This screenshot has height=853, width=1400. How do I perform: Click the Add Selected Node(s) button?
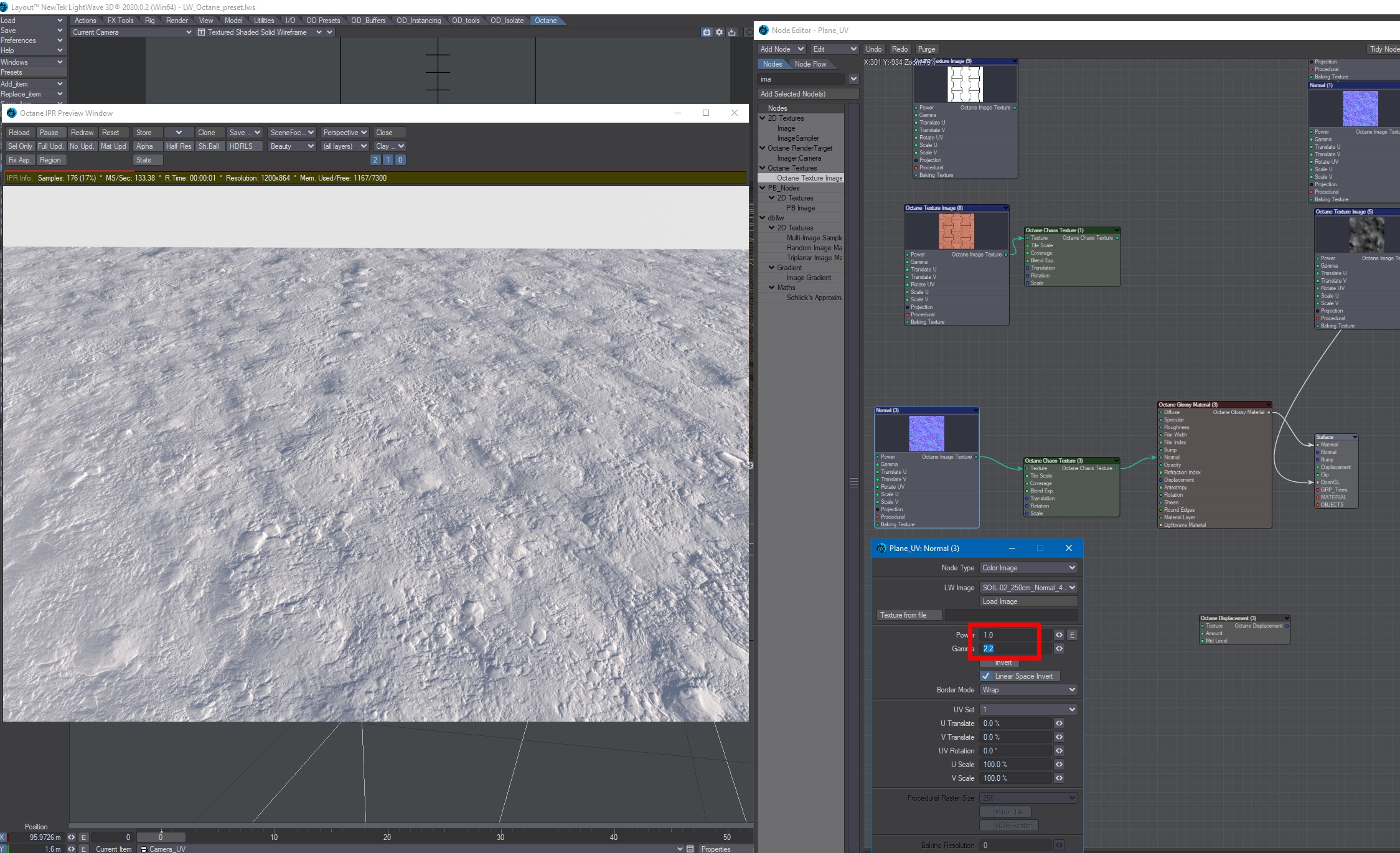[807, 94]
